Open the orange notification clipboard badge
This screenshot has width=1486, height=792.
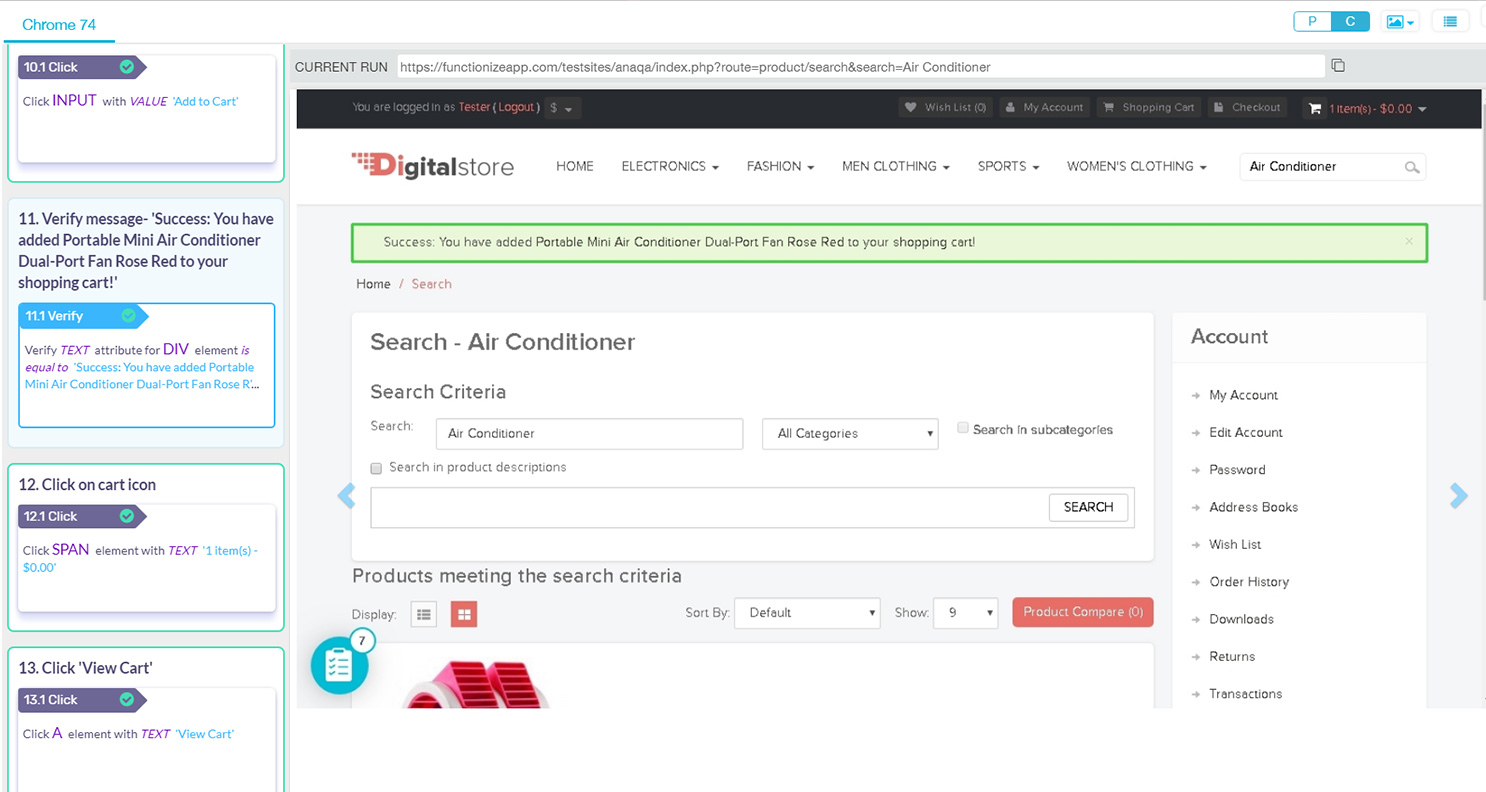339,663
